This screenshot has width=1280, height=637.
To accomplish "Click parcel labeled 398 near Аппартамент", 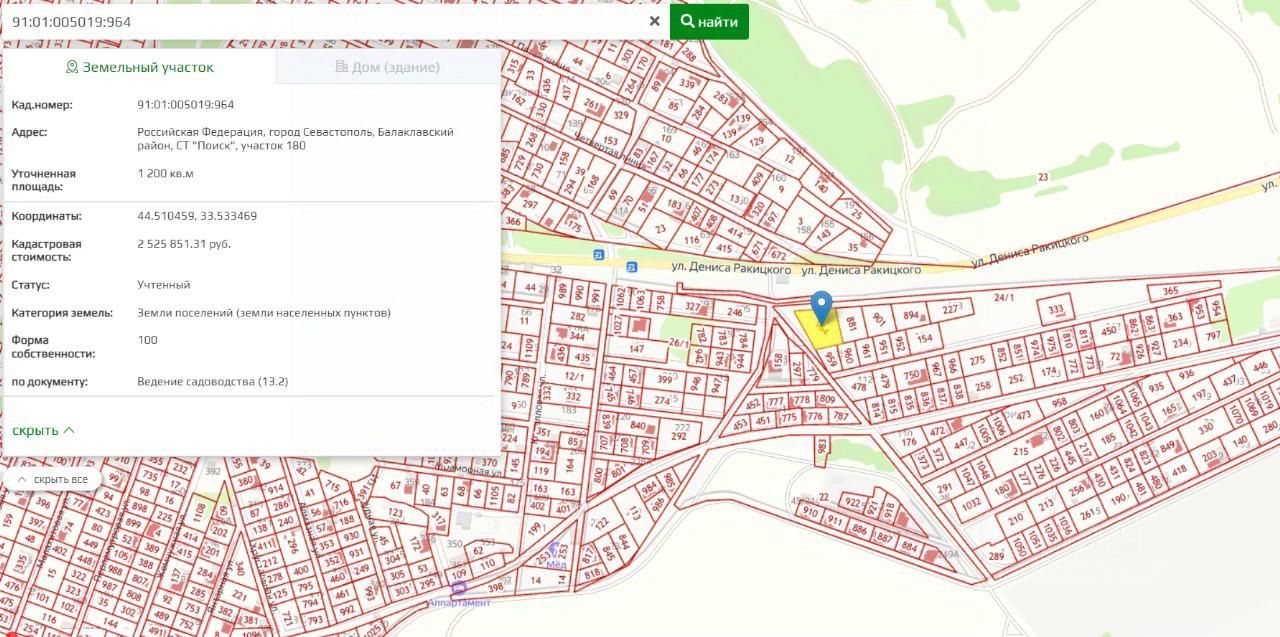I will pyautogui.click(x=495, y=588).
